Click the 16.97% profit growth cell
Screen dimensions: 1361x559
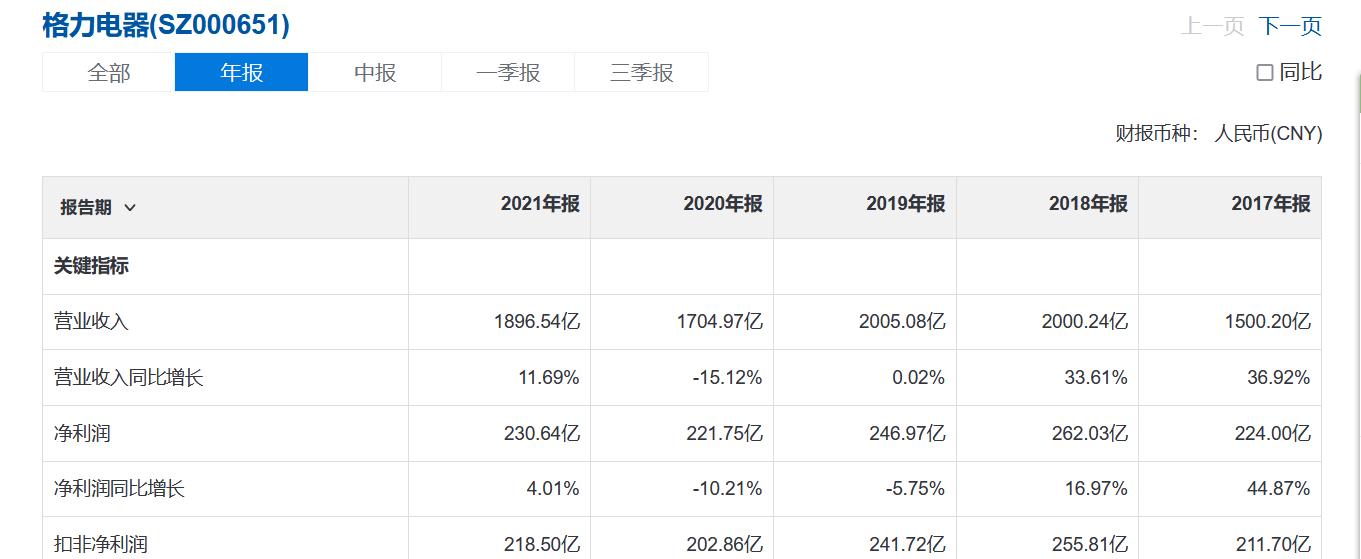[x=1047, y=489]
